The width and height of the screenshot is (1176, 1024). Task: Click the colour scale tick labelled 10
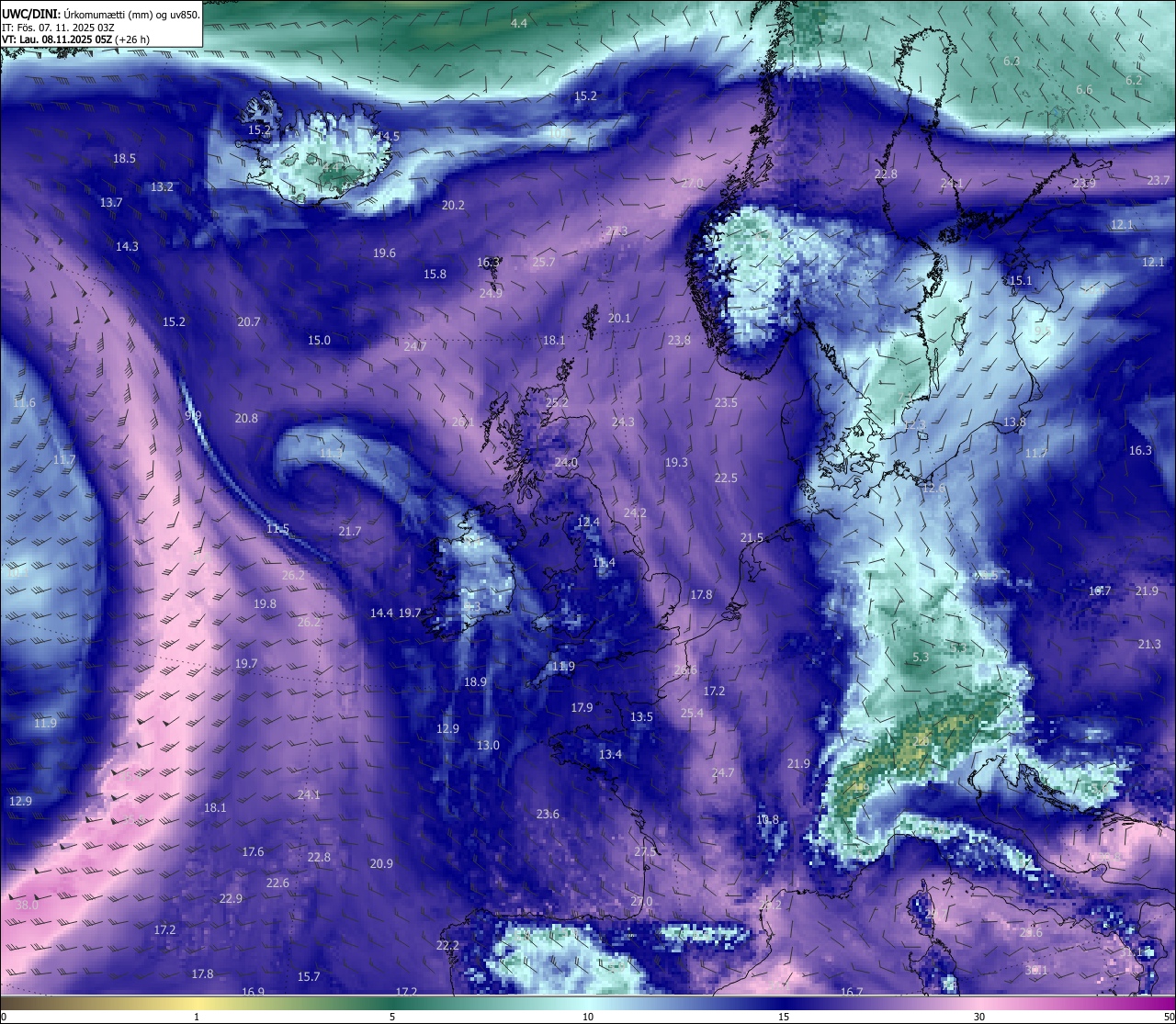pyautogui.click(x=588, y=1017)
